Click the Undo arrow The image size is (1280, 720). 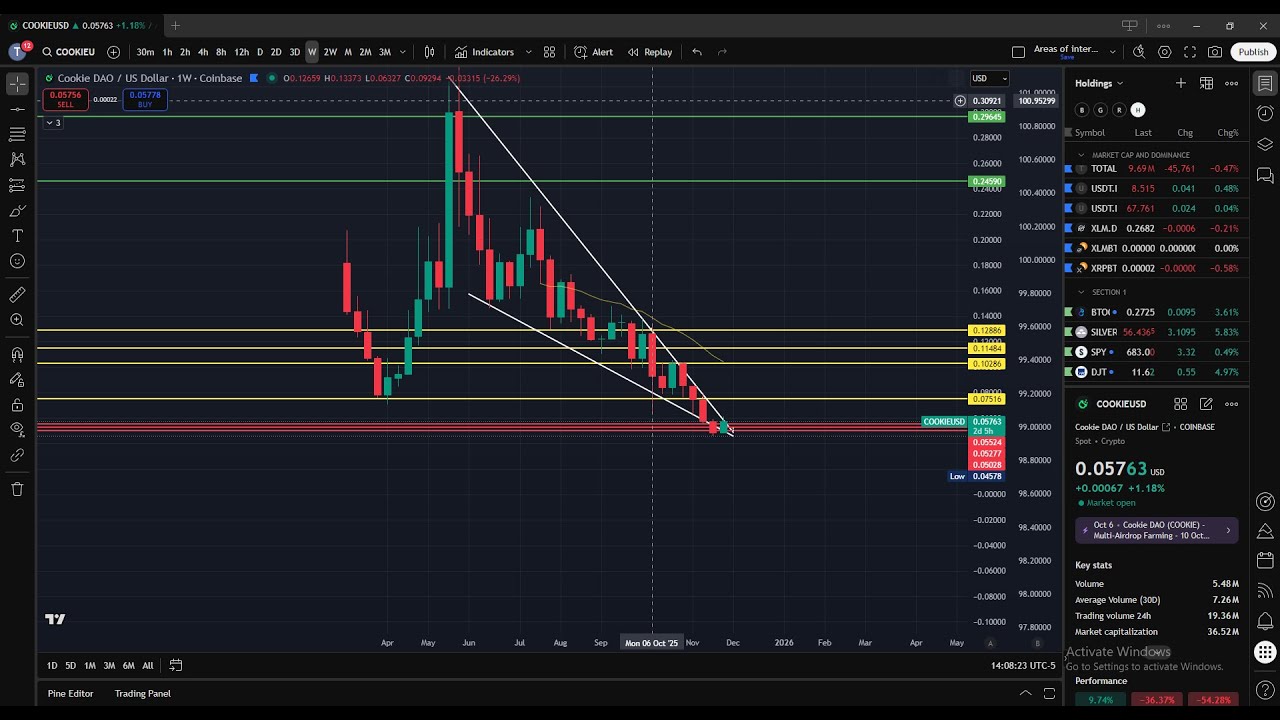coord(697,52)
